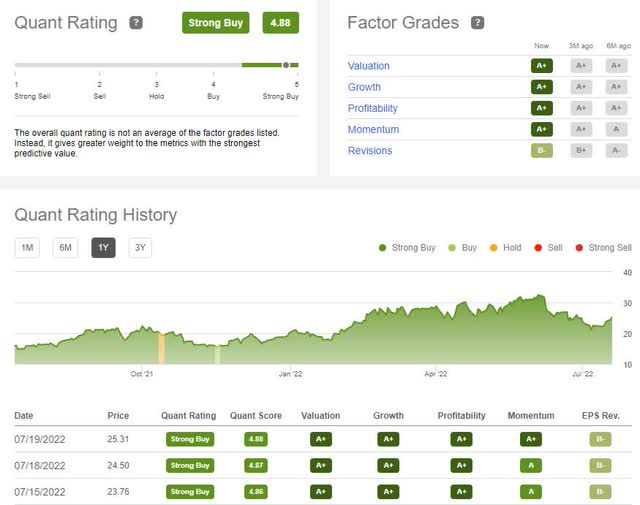Screen dimensions: 640x505
Task: Click the Strong Buy rating badge at top
Action: coord(216,23)
